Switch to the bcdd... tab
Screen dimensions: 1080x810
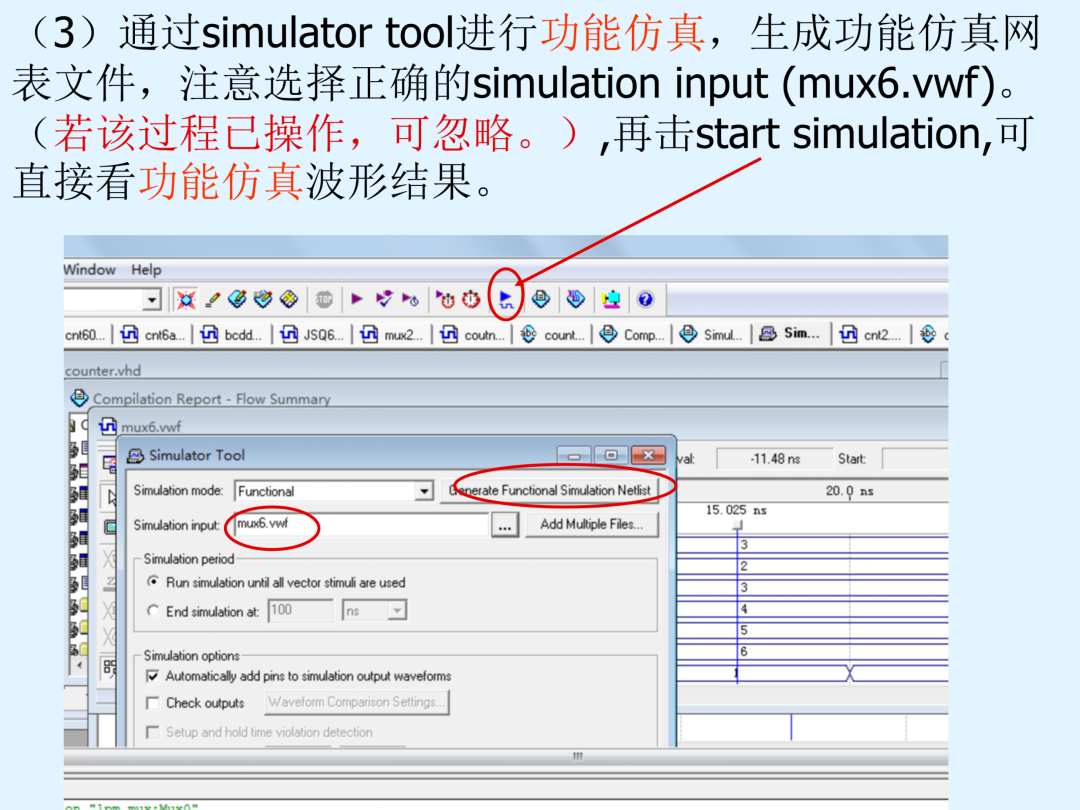[232, 335]
